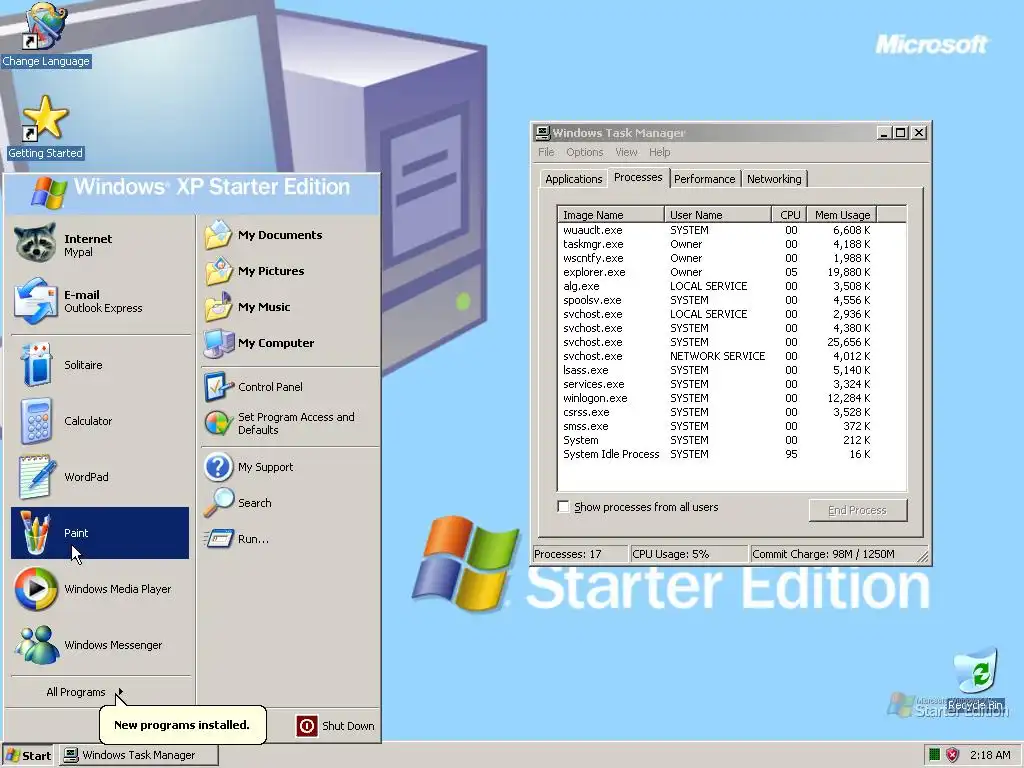The height and width of the screenshot is (768, 1024).
Task: Sort by Mem Usage column header
Action: click(x=842, y=214)
